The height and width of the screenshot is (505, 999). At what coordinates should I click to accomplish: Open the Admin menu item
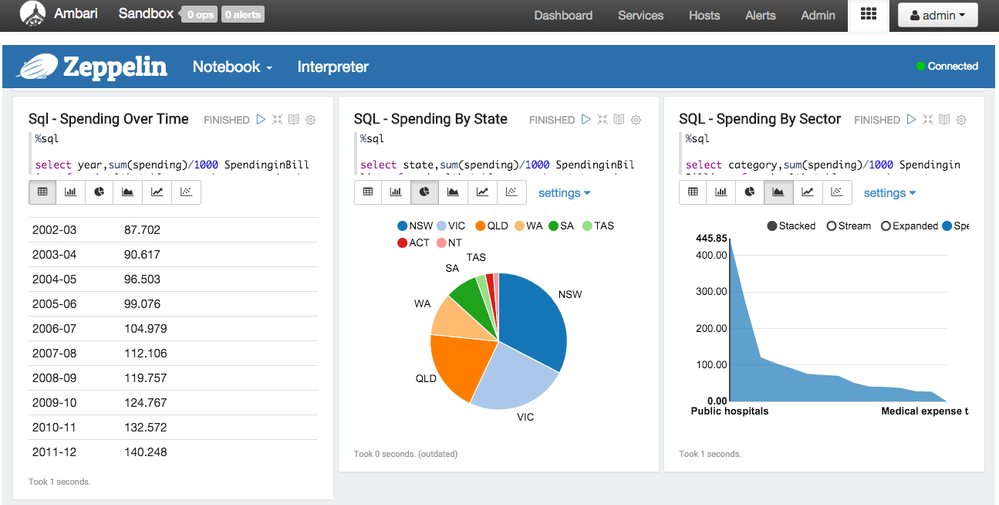pos(818,15)
